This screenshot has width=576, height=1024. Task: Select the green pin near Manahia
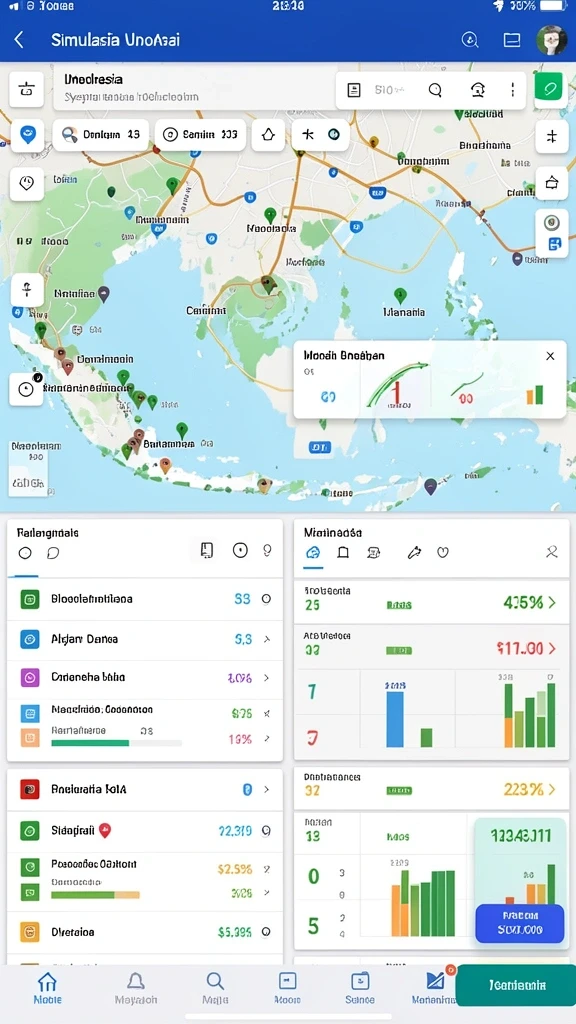click(400, 295)
